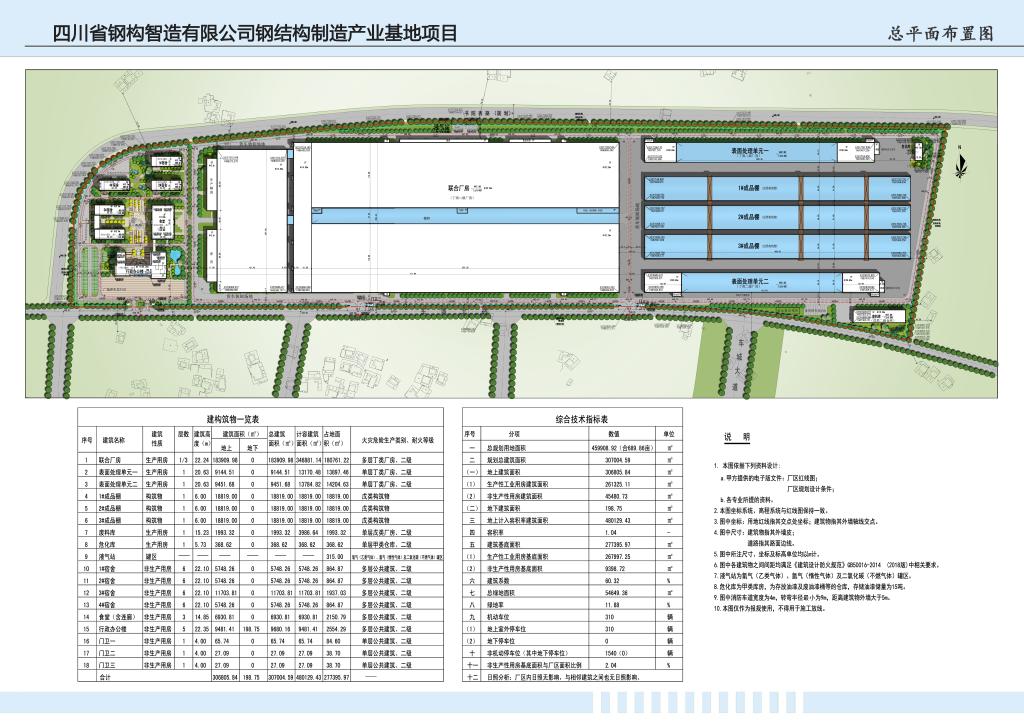Click the "地下停车位" indicator label
The height and width of the screenshot is (724, 1024).
click(501, 641)
